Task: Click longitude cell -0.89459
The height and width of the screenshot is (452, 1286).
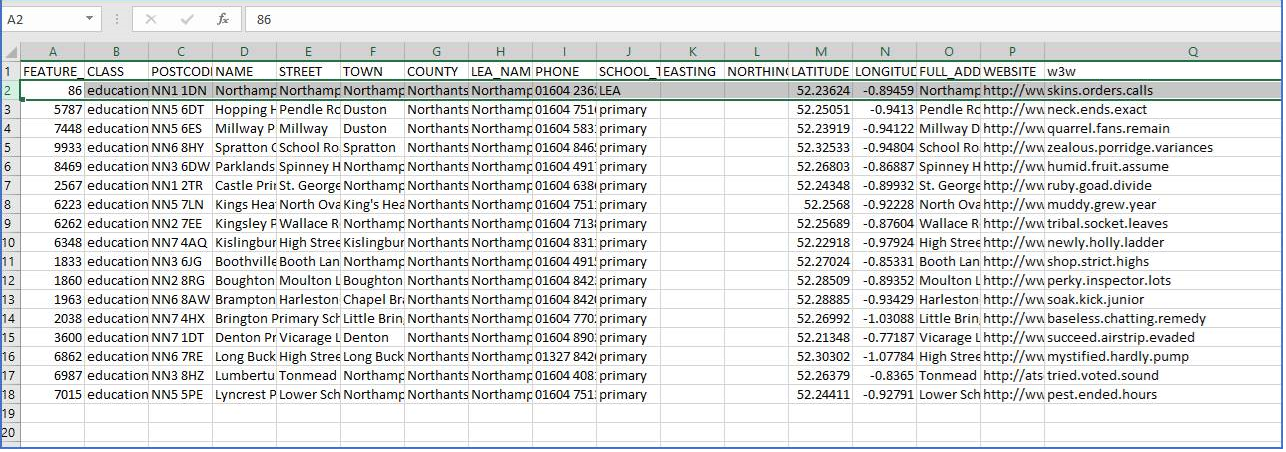Action: pos(885,90)
